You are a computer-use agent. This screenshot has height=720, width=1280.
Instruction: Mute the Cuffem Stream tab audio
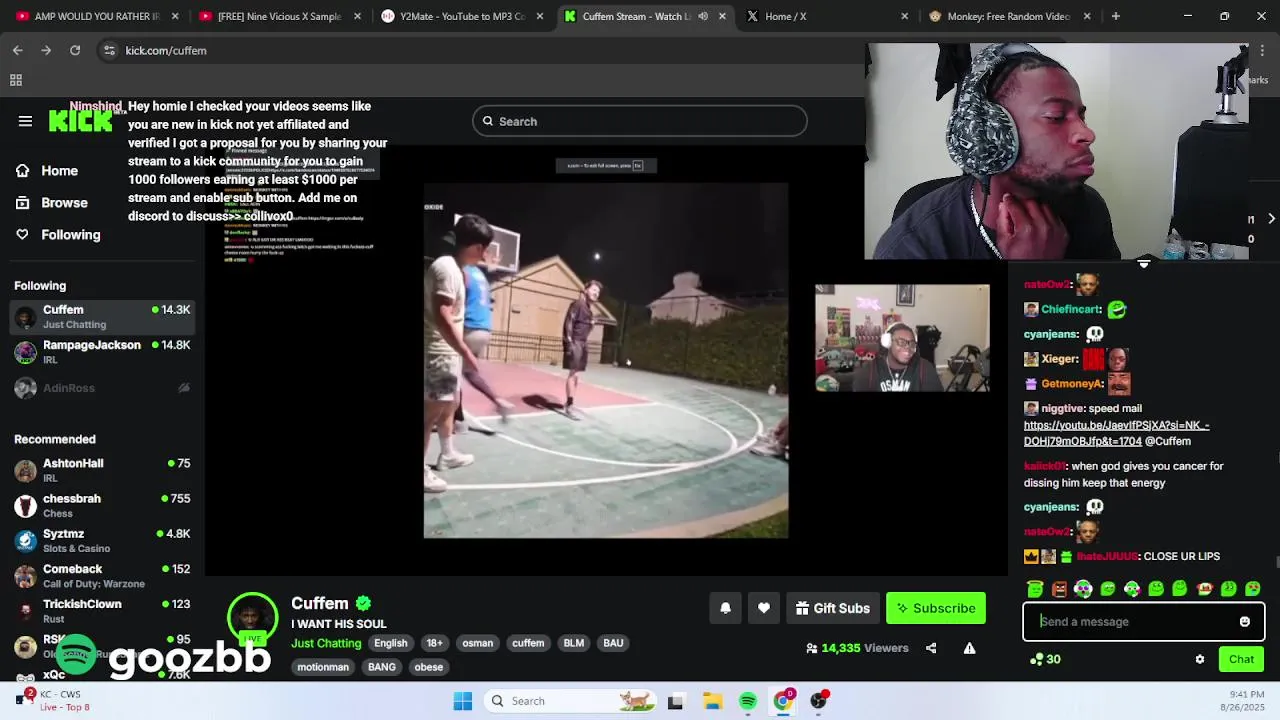[703, 16]
